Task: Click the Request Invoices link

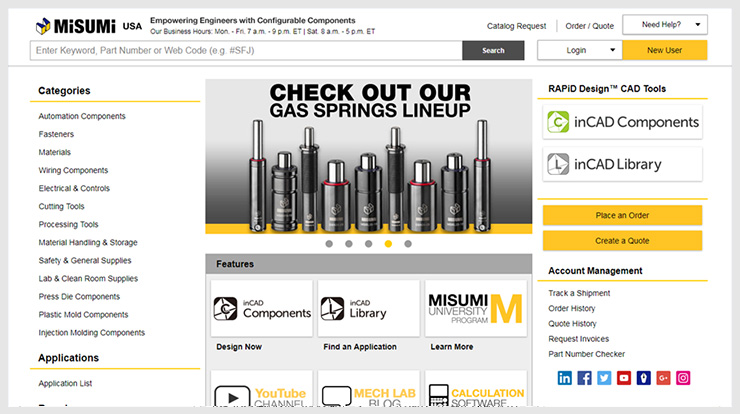Action: point(579,338)
